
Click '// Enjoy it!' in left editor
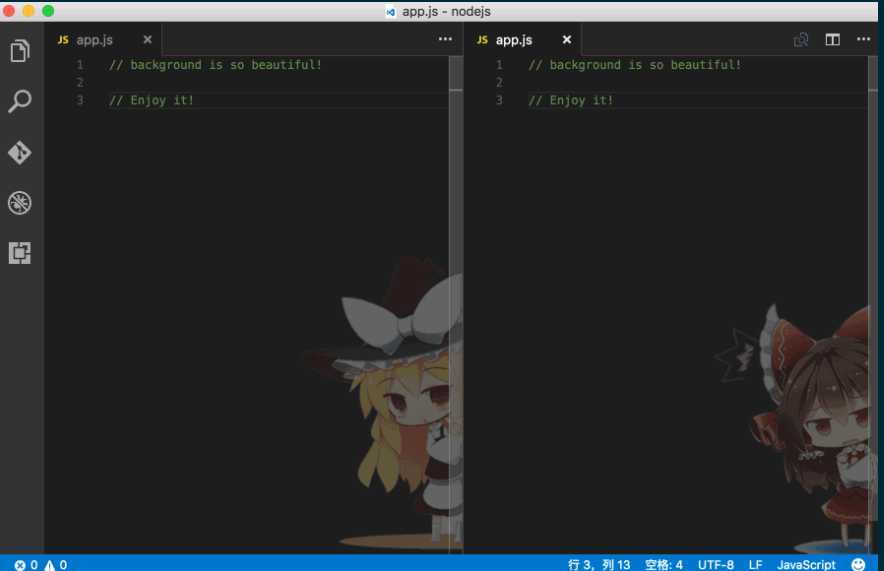tap(151, 100)
